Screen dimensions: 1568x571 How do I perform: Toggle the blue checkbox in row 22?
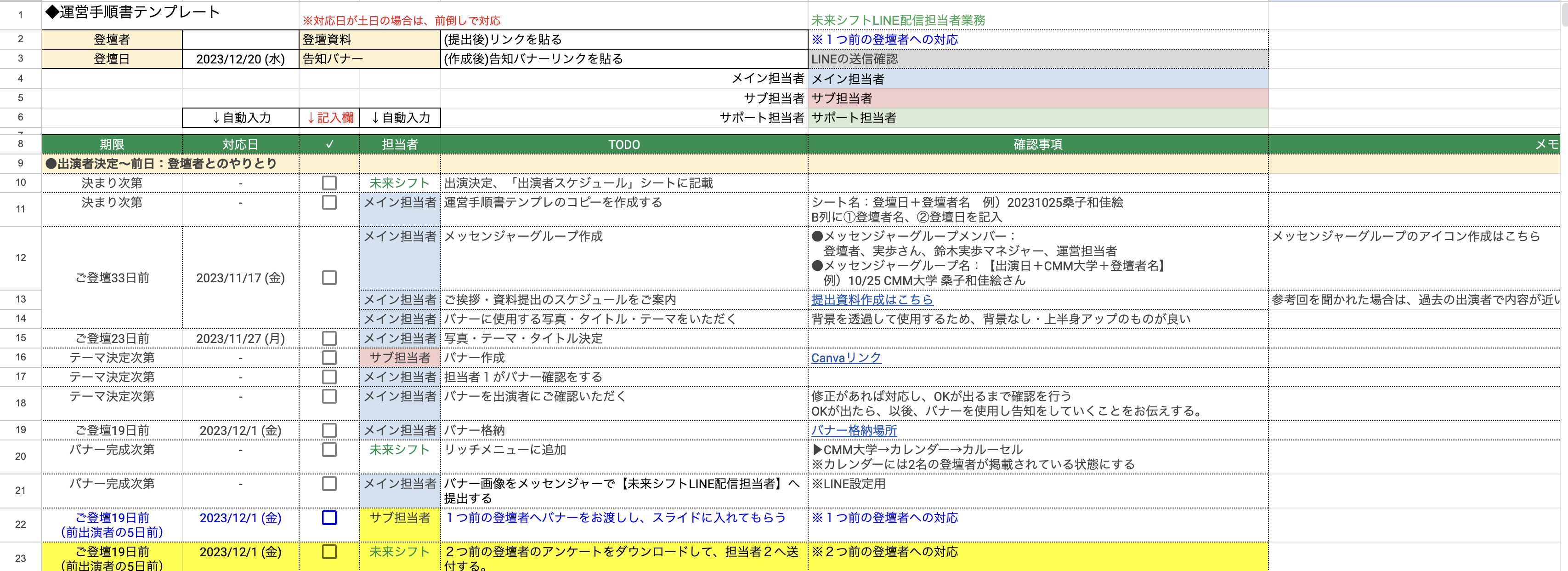click(x=328, y=518)
